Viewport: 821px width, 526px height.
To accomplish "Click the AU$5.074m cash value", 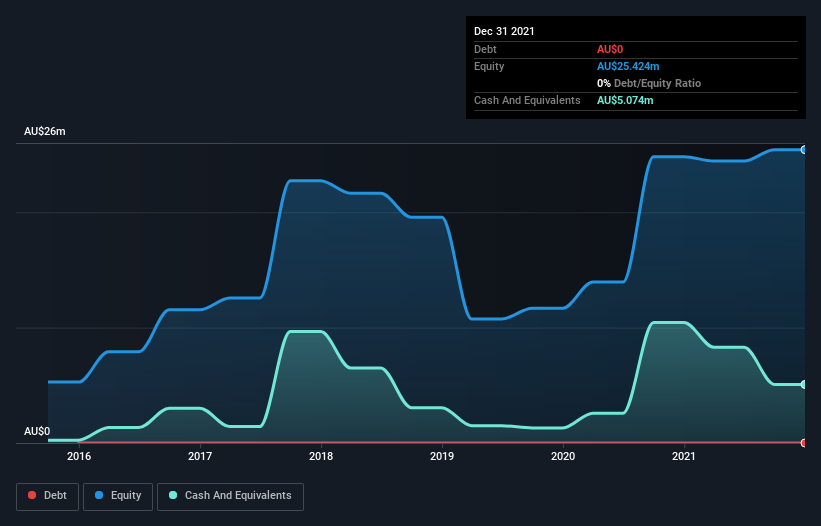I will (x=625, y=100).
